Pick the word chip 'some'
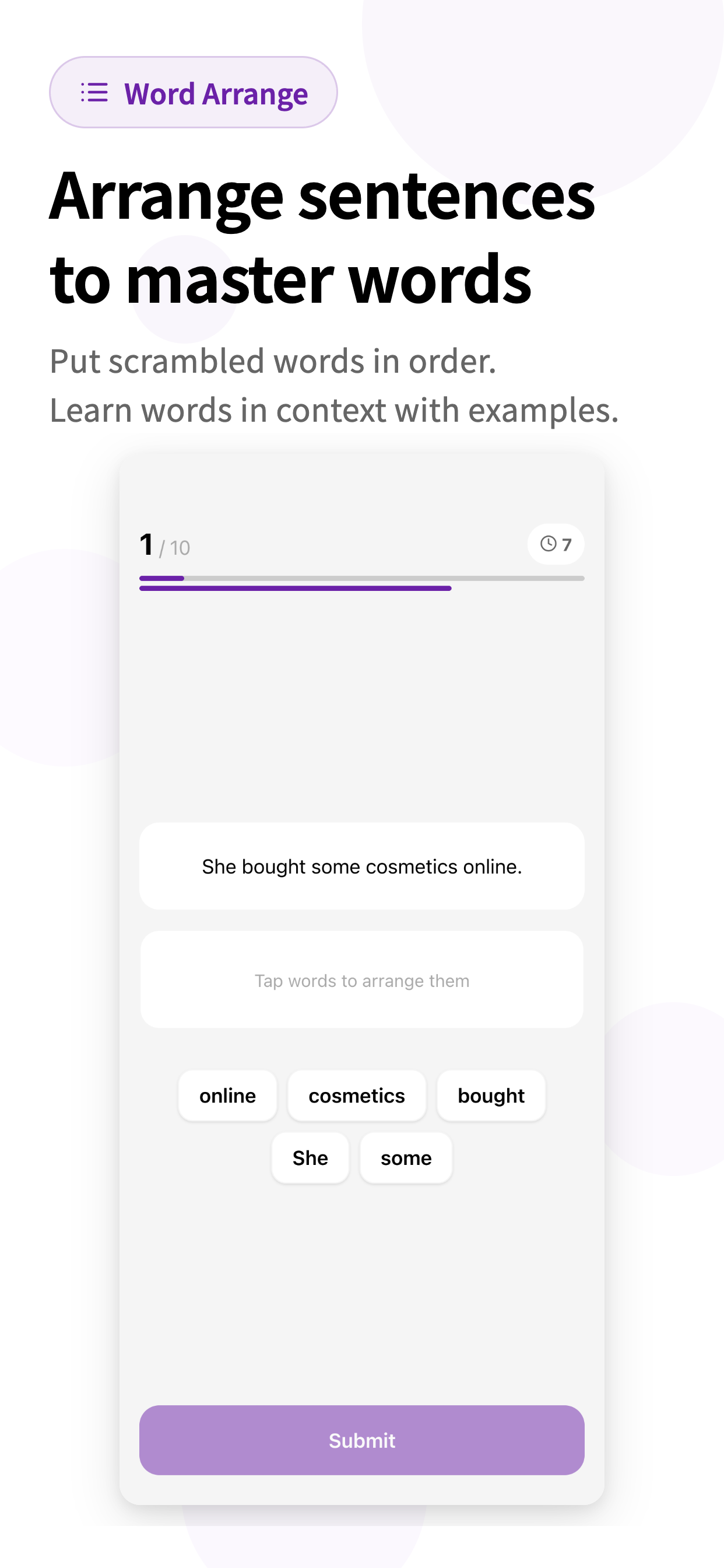The width and height of the screenshot is (724, 1568). (x=406, y=1158)
